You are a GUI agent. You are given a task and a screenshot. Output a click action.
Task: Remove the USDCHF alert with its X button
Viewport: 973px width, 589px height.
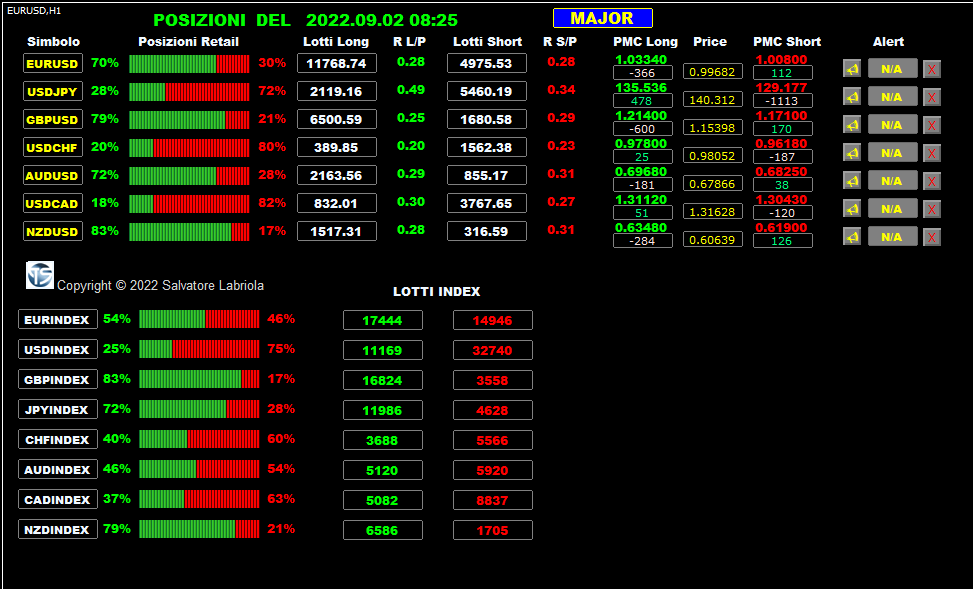931,153
